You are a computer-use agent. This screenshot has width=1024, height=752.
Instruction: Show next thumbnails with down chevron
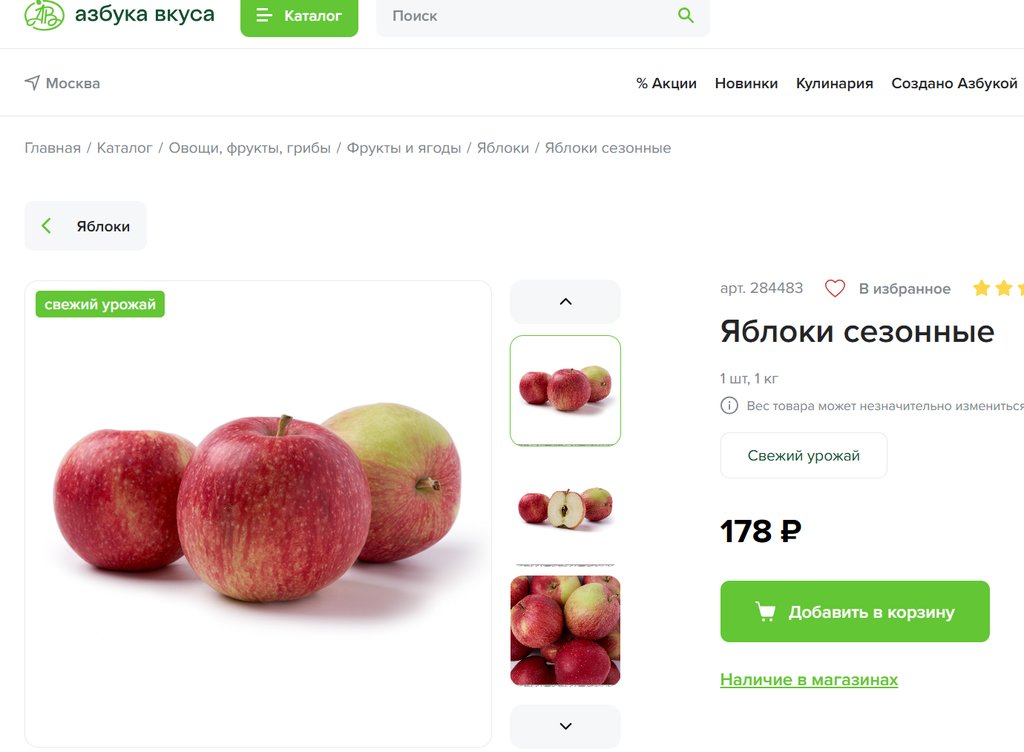tap(566, 726)
